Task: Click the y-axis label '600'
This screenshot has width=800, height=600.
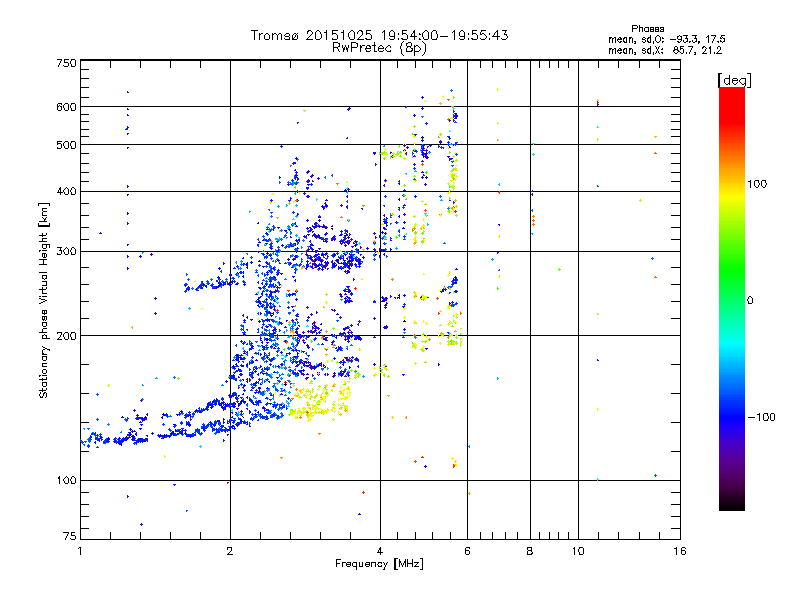Action: tap(66, 107)
